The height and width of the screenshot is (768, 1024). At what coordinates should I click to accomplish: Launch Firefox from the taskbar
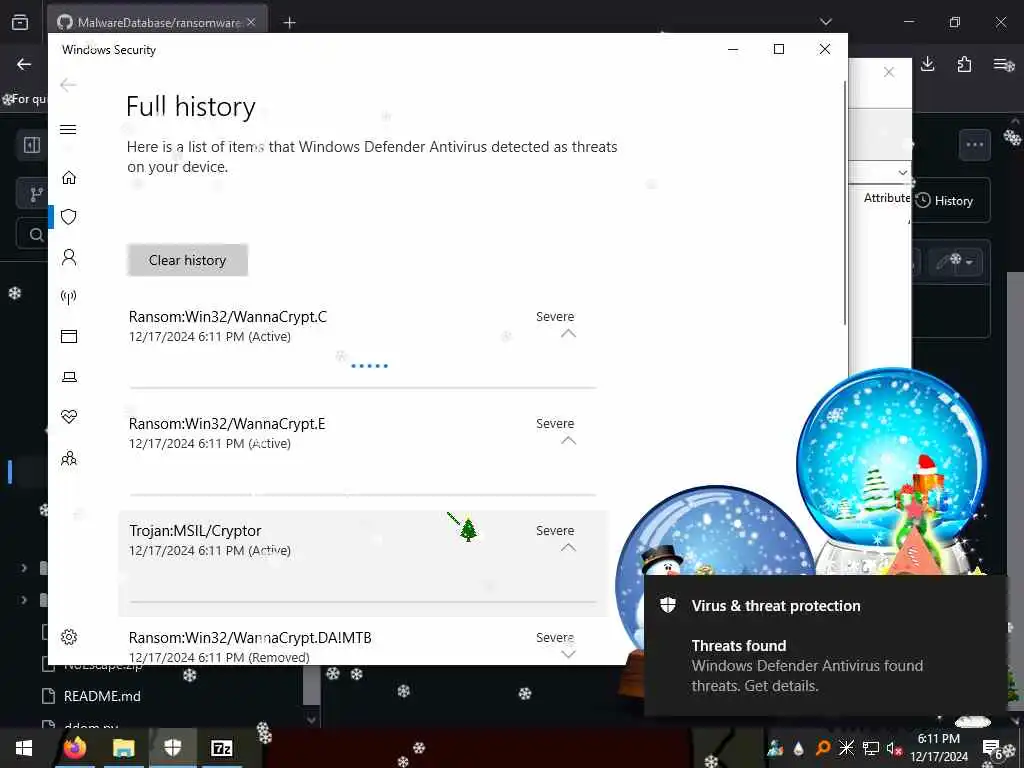click(74, 748)
